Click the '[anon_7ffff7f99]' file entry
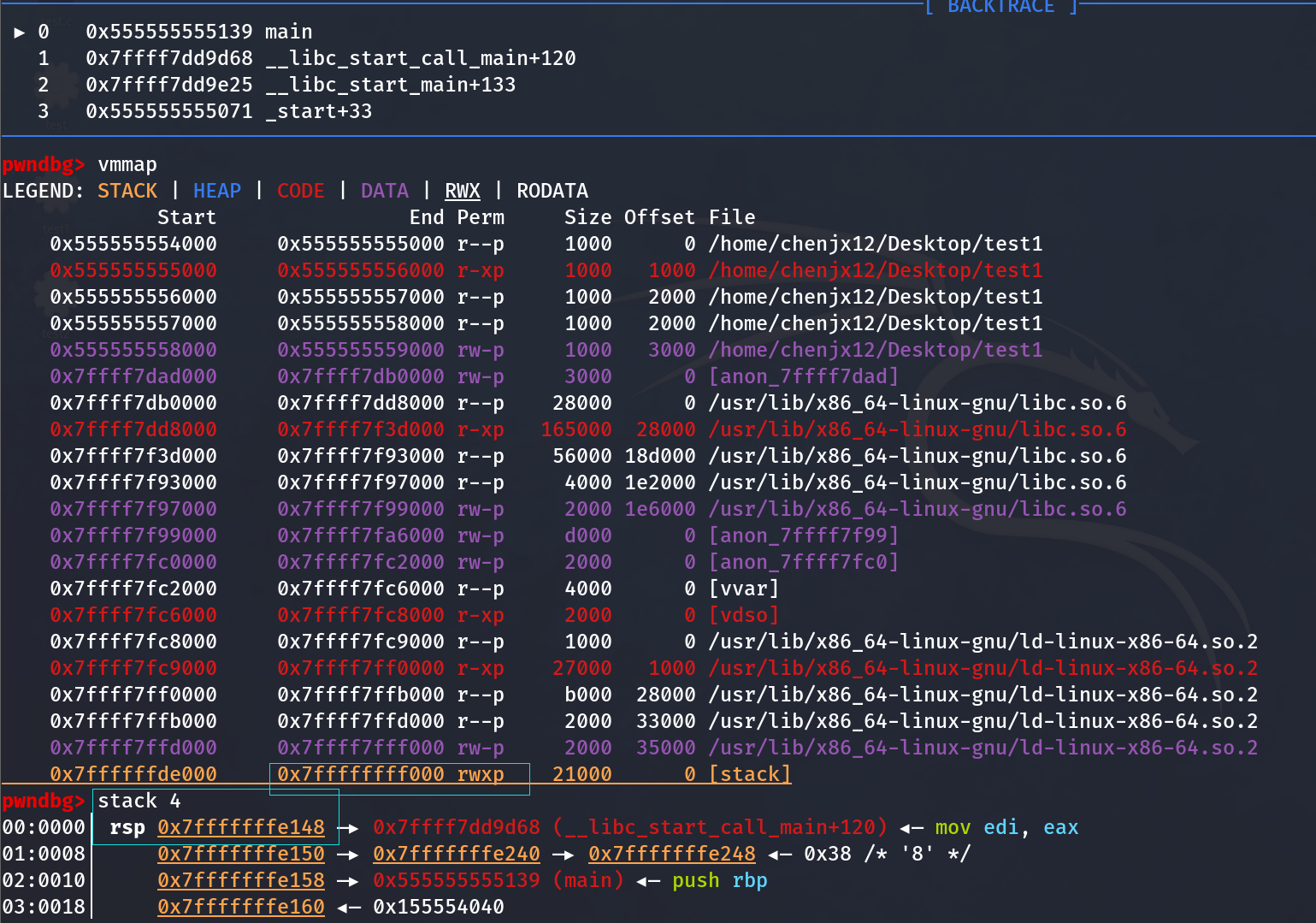Image resolution: width=1316 pixels, height=923 pixels. (804, 535)
